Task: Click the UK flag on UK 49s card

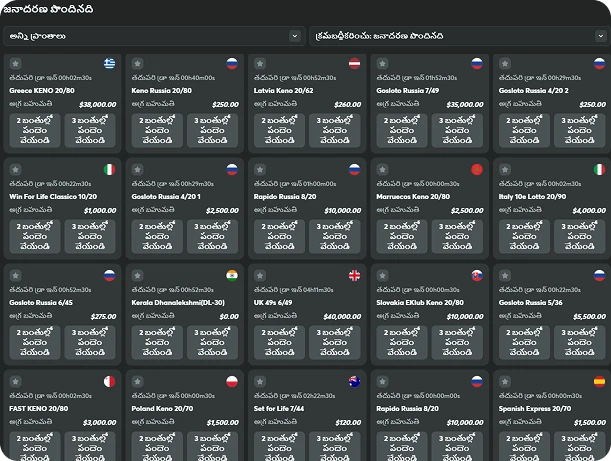Action: point(354,276)
